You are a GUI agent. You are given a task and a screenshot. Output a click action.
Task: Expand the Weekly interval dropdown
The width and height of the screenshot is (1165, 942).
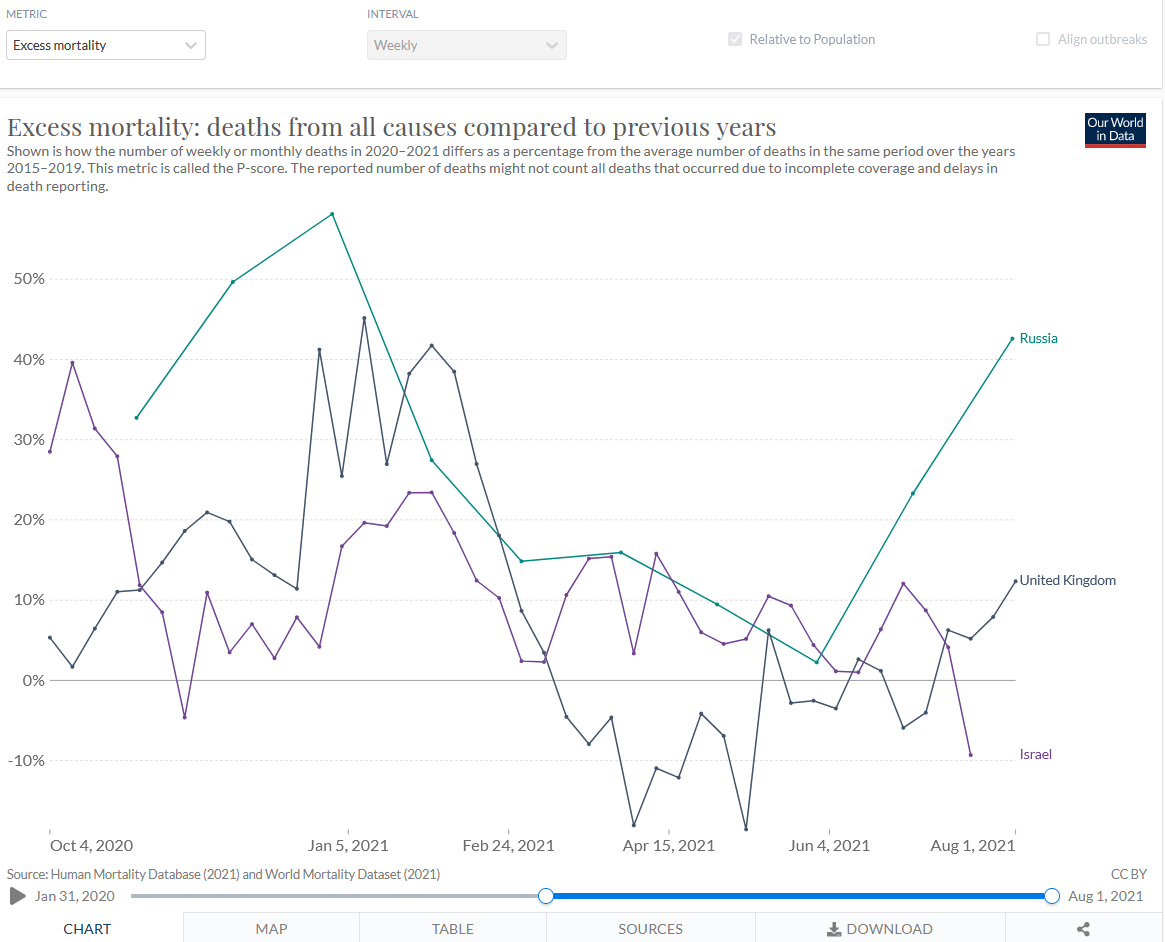point(466,45)
